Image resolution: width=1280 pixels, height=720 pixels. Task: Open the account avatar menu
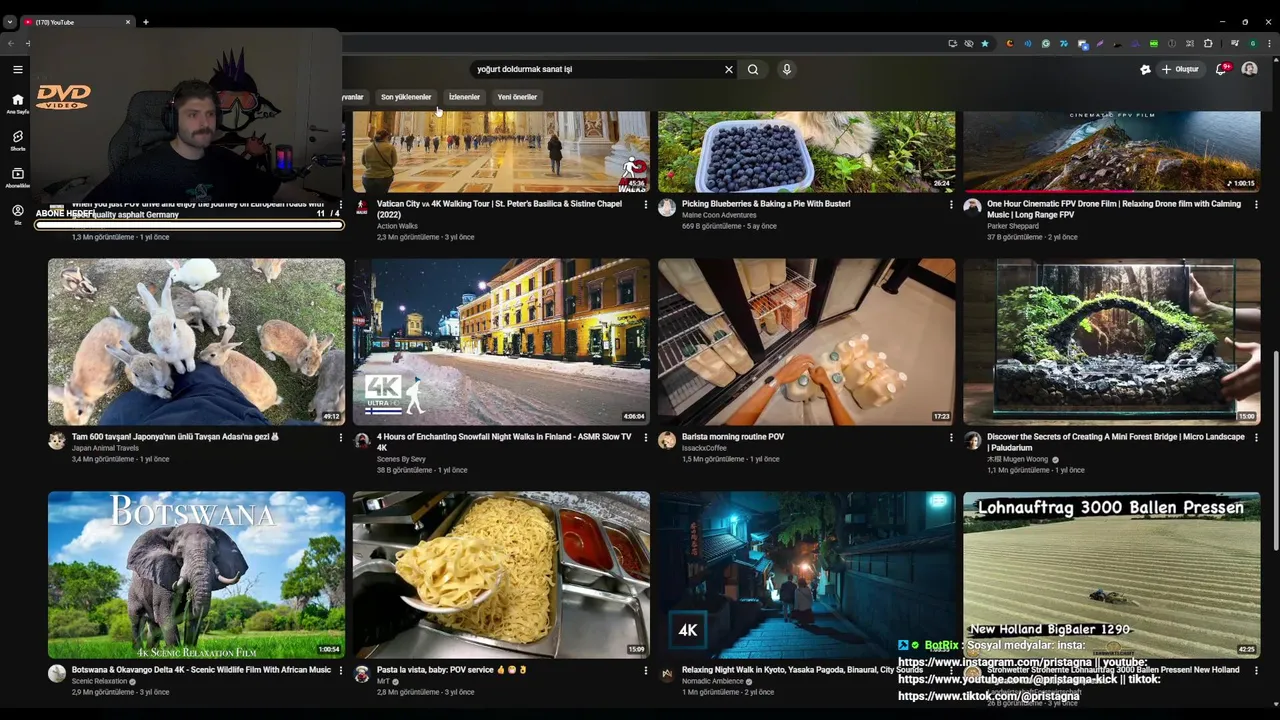(x=1249, y=69)
